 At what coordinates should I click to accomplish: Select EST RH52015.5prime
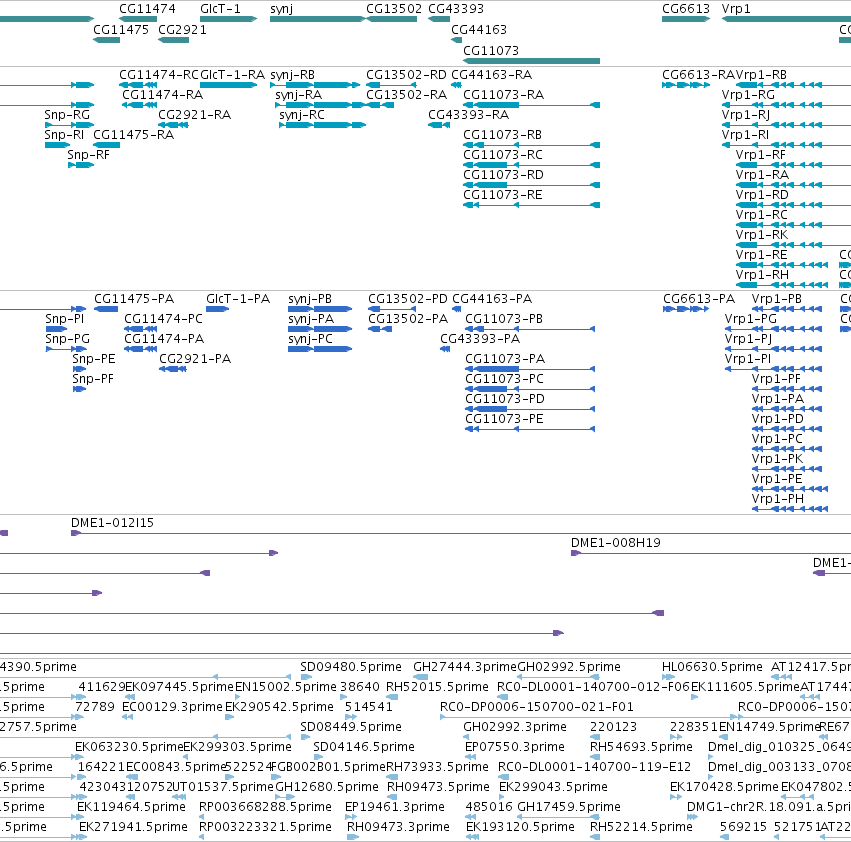click(x=437, y=688)
